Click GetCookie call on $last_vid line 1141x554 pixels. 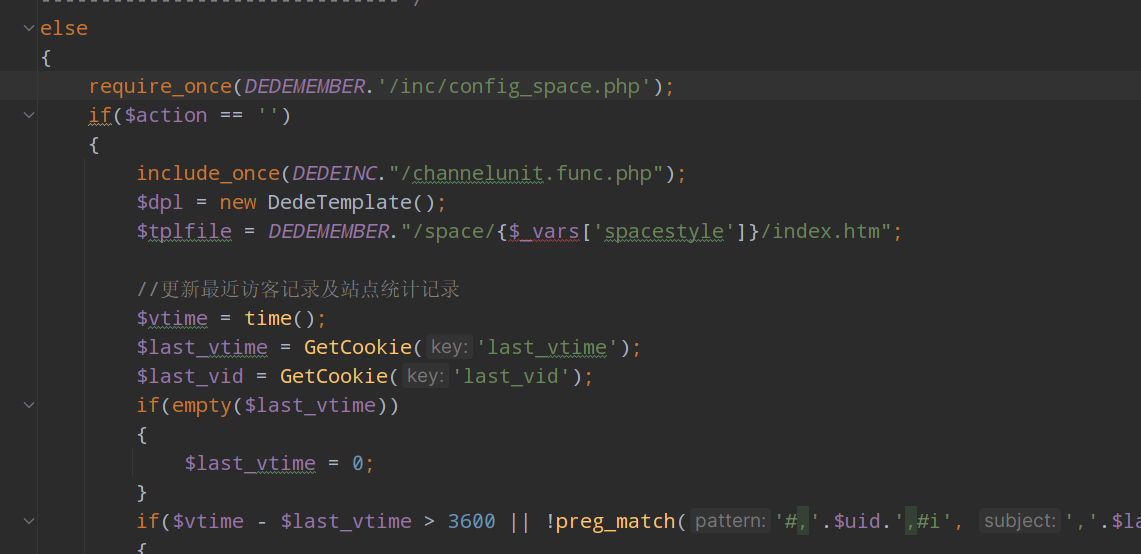coord(334,376)
